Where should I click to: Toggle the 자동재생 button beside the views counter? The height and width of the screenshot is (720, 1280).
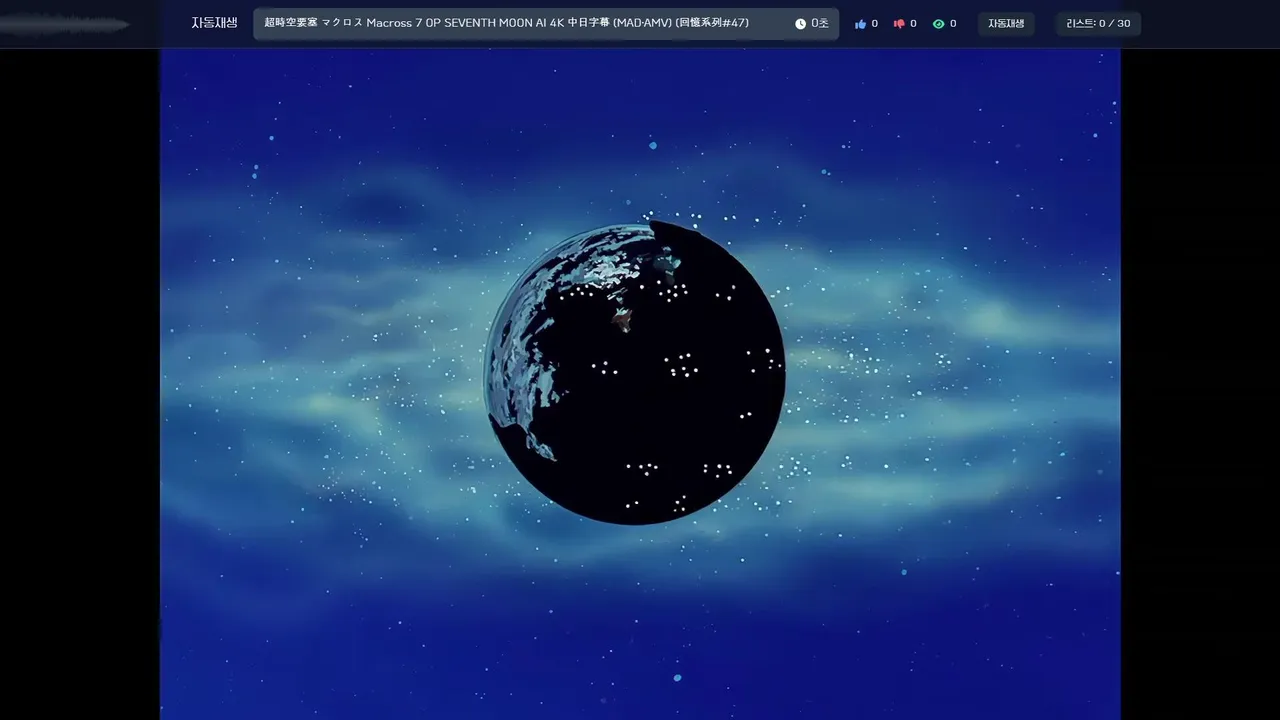coord(1006,24)
